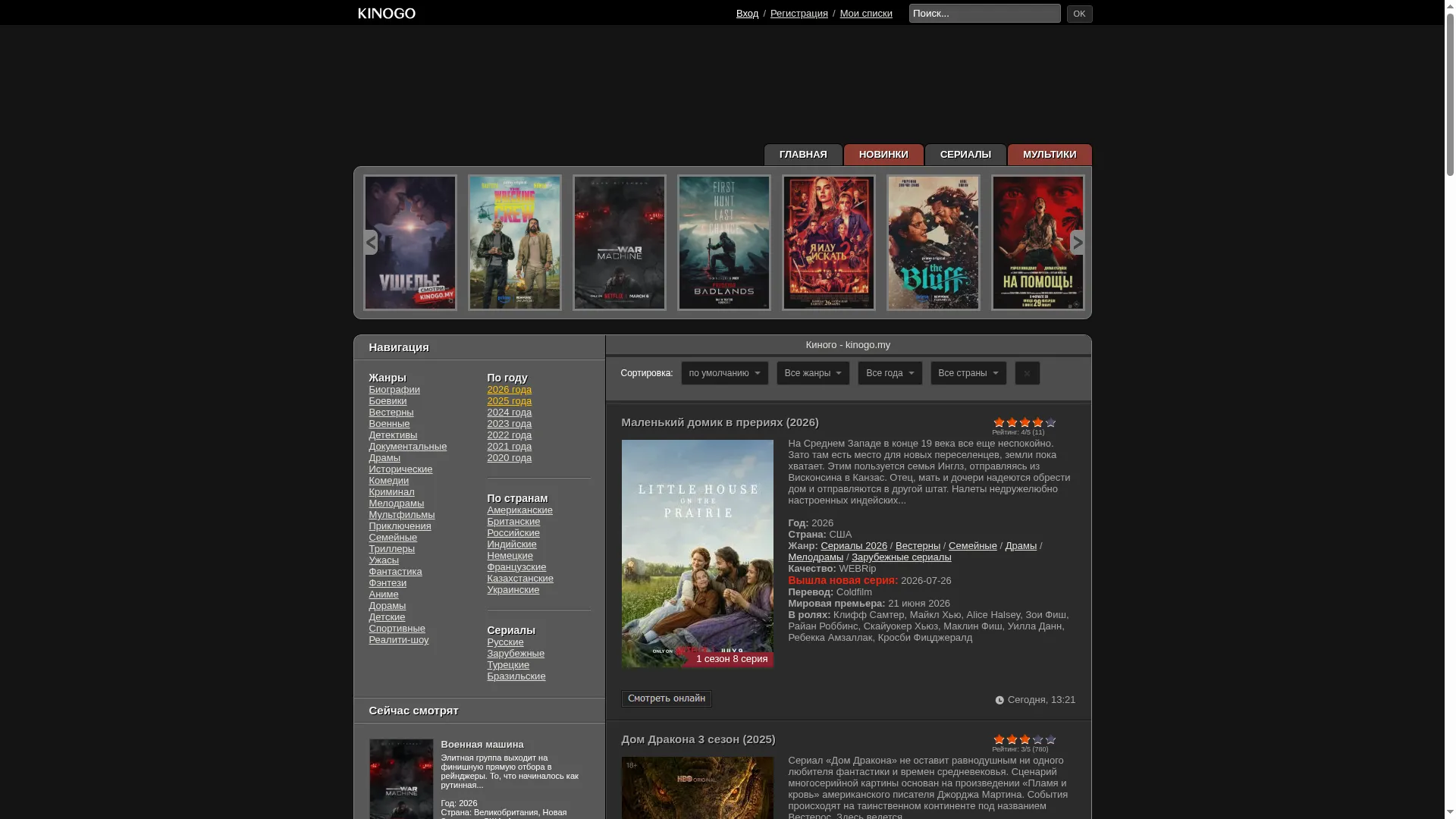Image resolution: width=1456 pixels, height=819 pixels.
Task: Open Бразильские series list
Action: pos(516,676)
